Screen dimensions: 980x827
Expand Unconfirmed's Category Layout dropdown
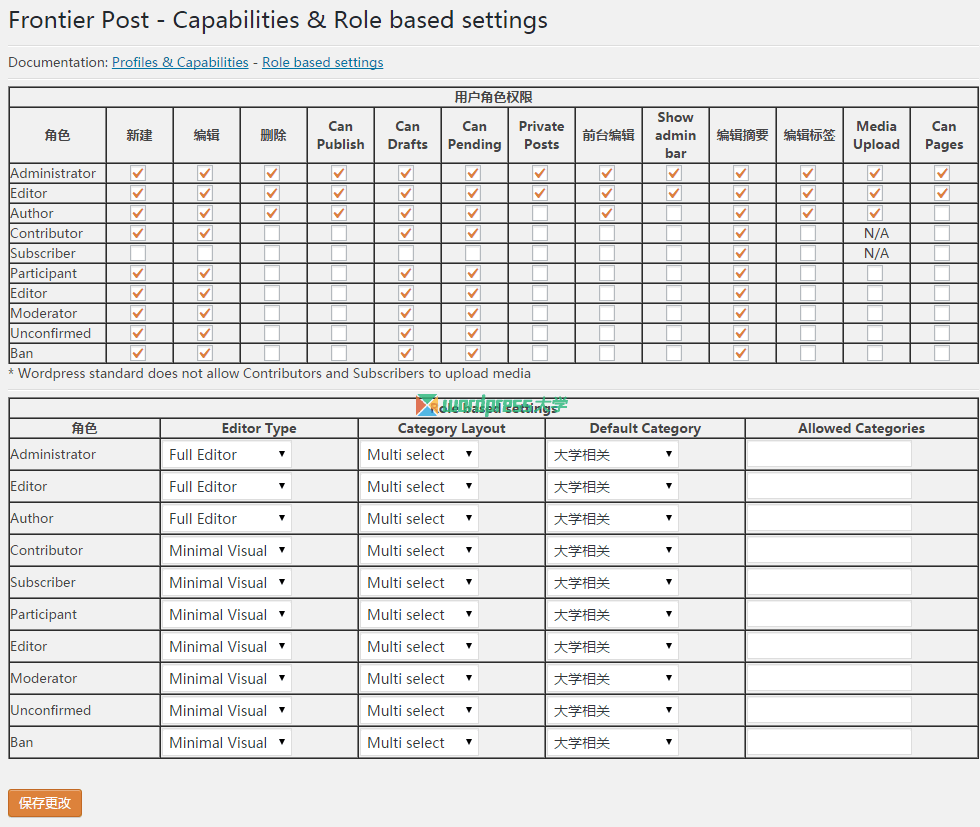pos(419,710)
